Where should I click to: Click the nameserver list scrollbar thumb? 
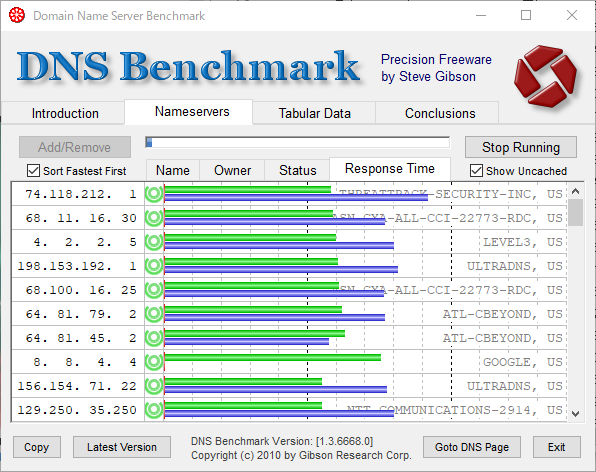click(x=575, y=212)
